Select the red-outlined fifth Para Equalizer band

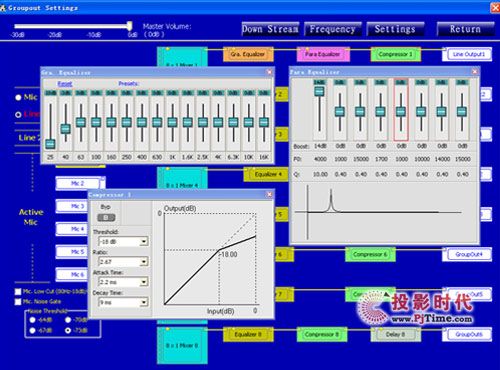401,111
